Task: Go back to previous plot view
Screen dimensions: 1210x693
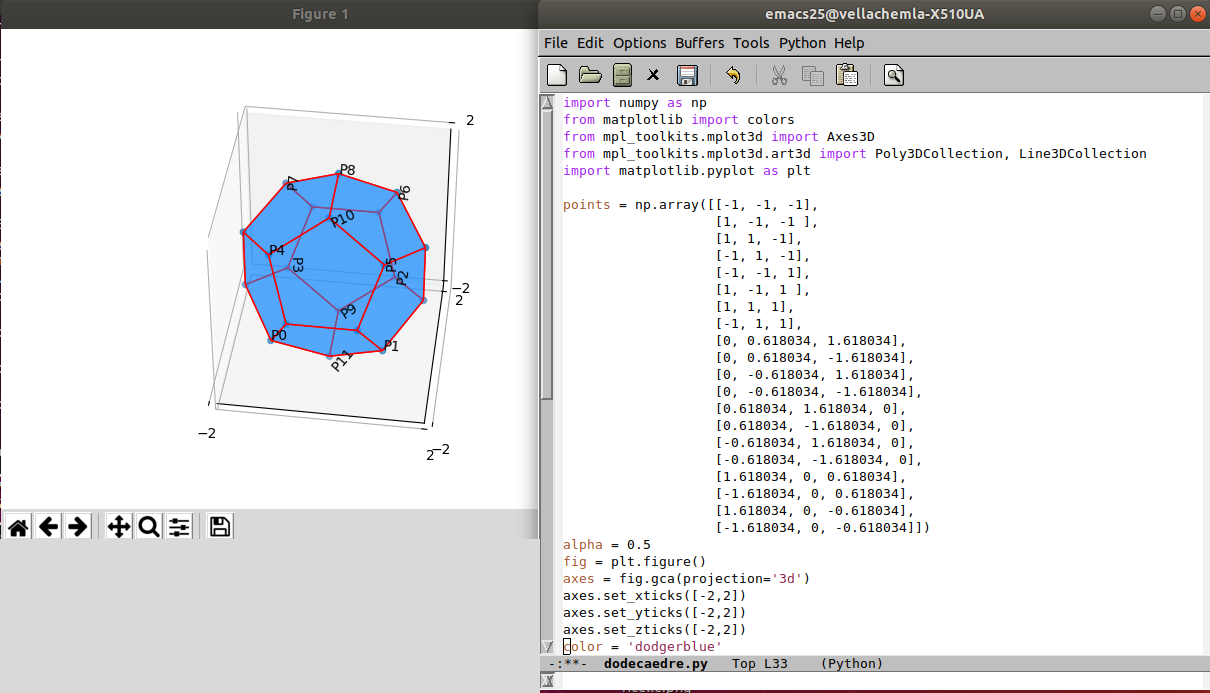Action: (48, 526)
